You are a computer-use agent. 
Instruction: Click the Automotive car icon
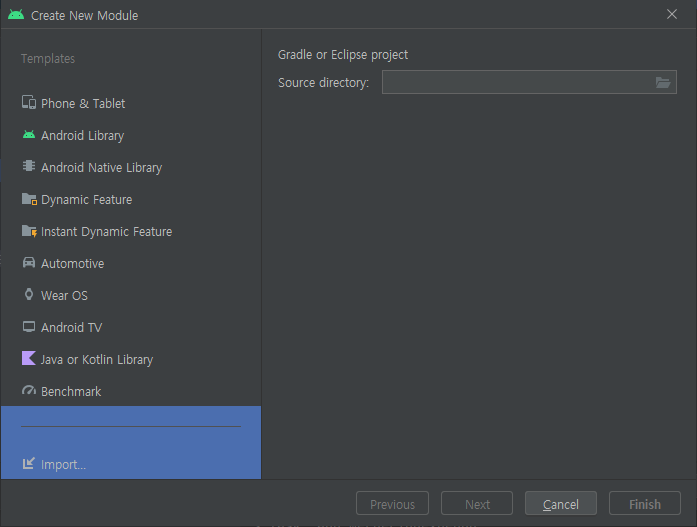pyautogui.click(x=29, y=263)
